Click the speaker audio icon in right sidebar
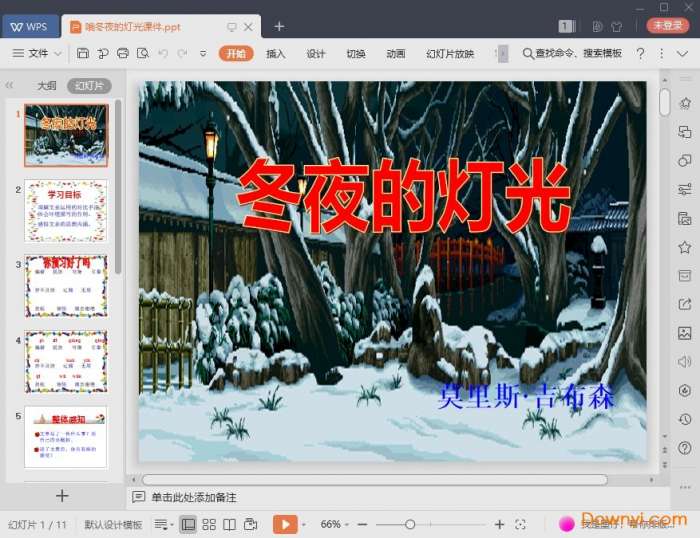 (685, 362)
